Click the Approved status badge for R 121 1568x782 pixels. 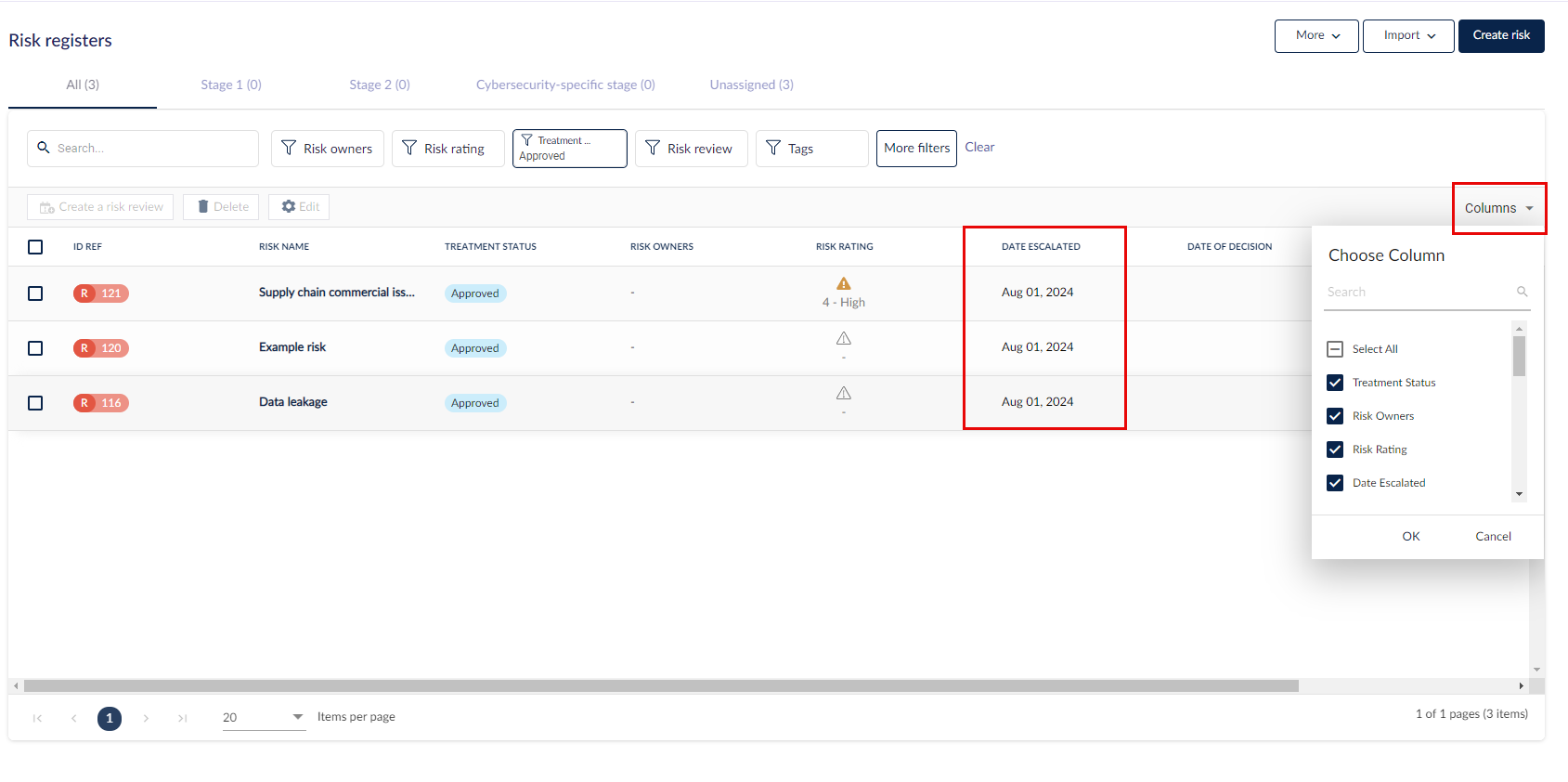[475, 293]
